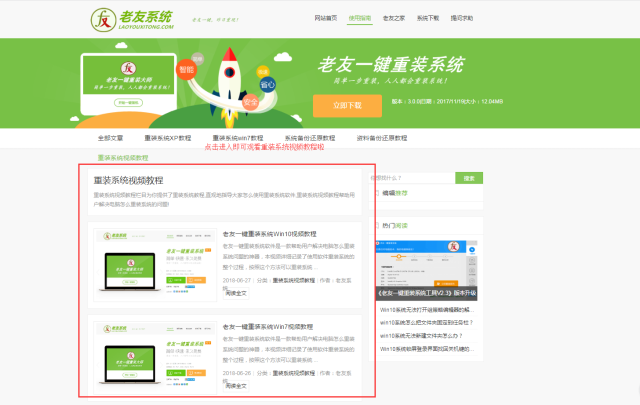Click the 编辑推荐 sidebar heading
Viewport: 640px width, 405px height.
click(395, 193)
